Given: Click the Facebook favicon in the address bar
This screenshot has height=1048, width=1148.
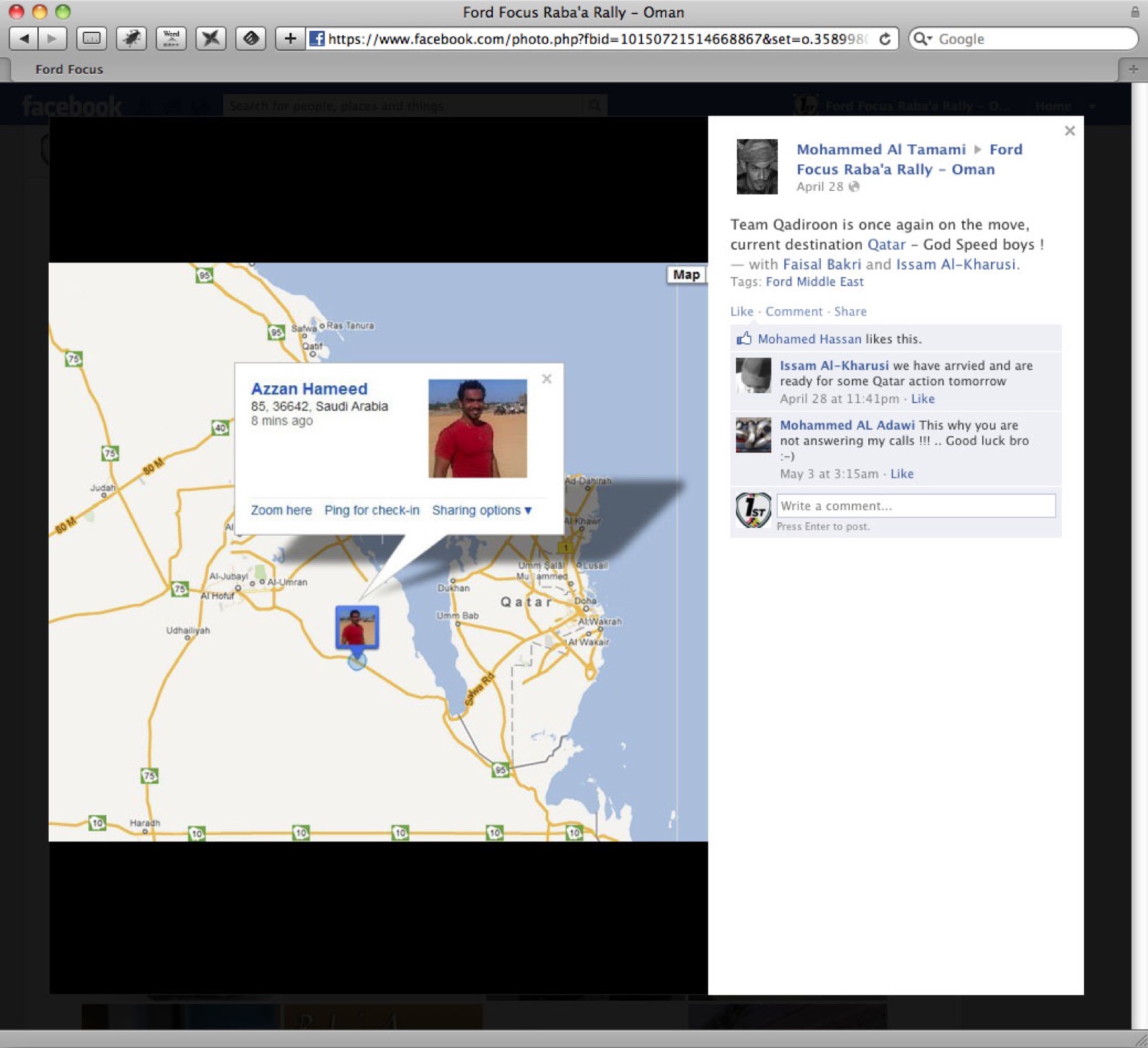Looking at the screenshot, I should (x=316, y=39).
